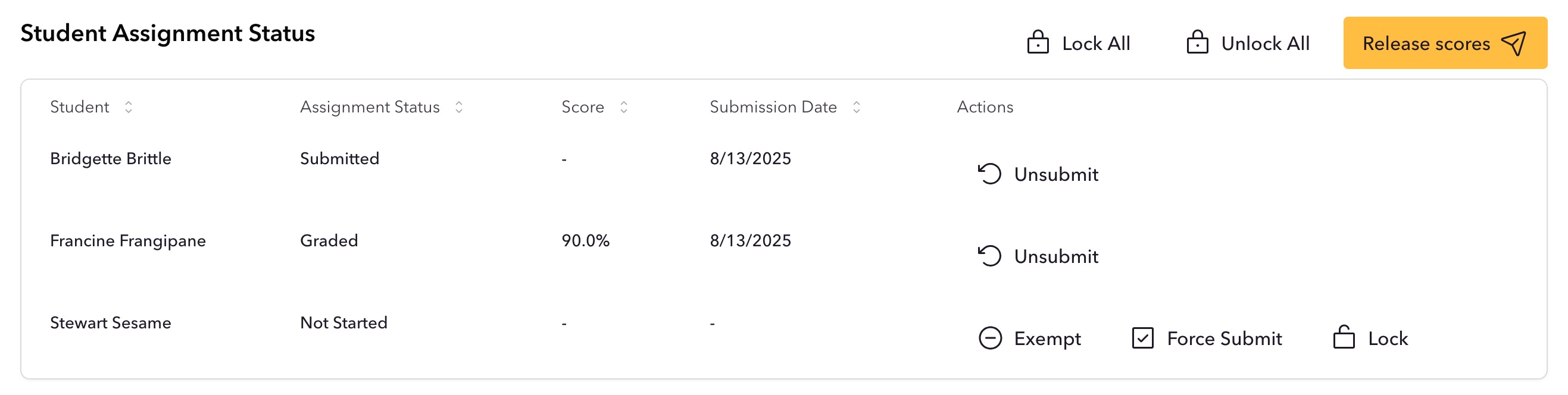Click the Unsubmit arrow icon for Bridgette Brittle
The height and width of the screenshot is (395, 1568).
click(x=990, y=174)
